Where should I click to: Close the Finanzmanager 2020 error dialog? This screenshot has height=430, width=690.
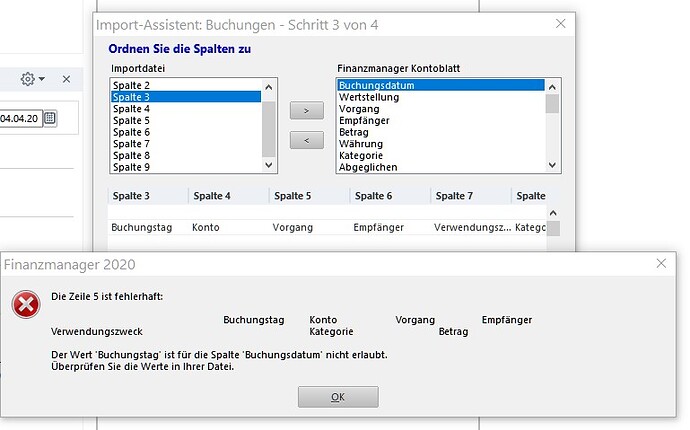tap(661, 263)
